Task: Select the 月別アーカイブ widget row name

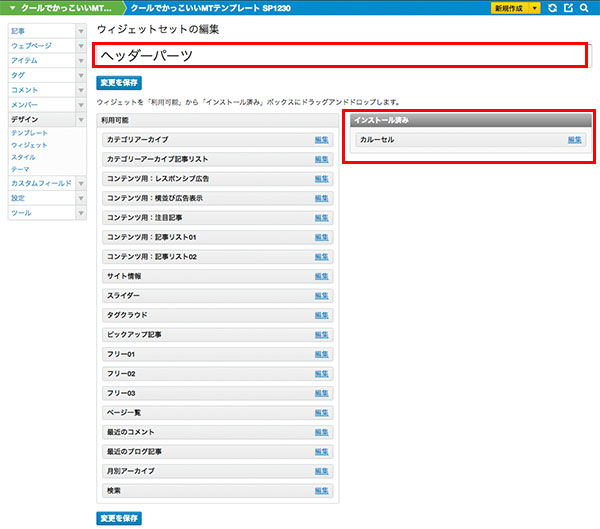Action: pyautogui.click(x=130, y=471)
